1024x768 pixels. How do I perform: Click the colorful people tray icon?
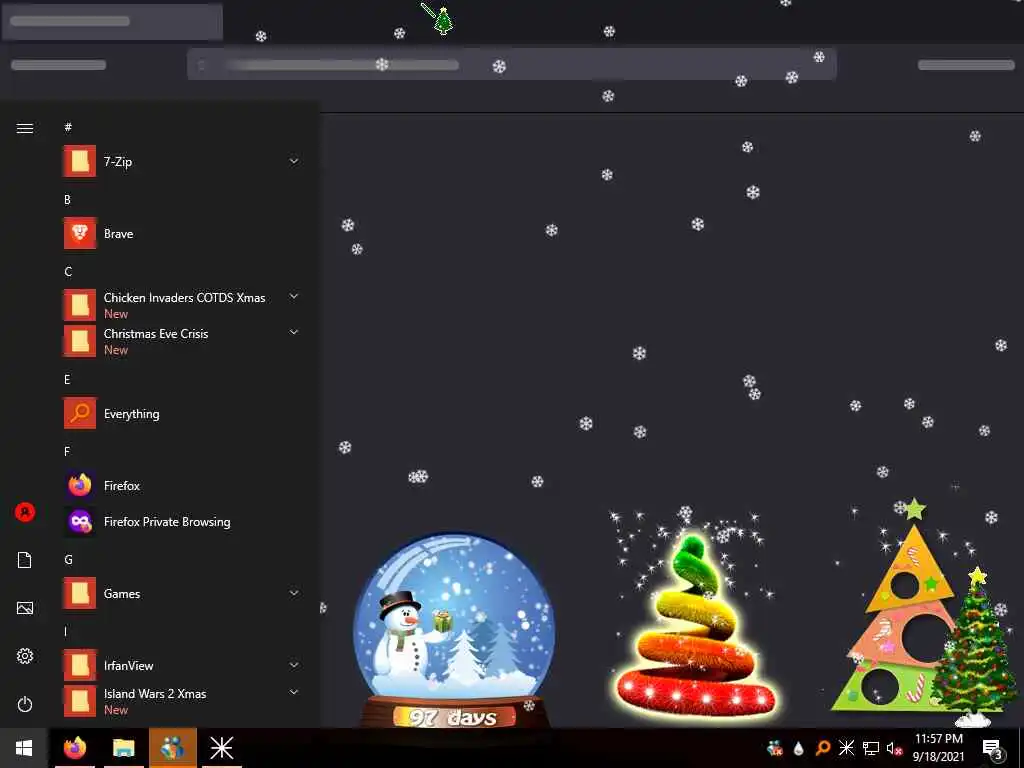tap(775, 748)
